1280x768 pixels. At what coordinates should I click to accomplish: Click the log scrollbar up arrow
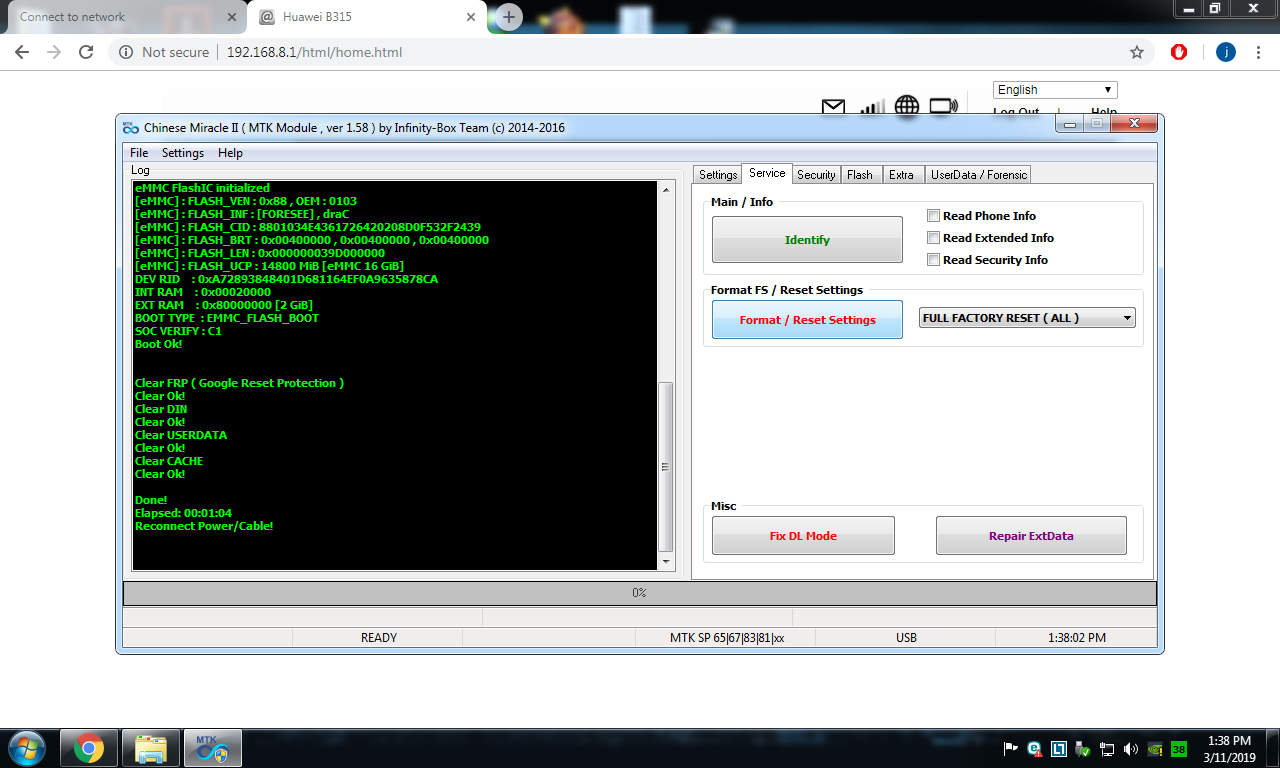click(x=666, y=189)
